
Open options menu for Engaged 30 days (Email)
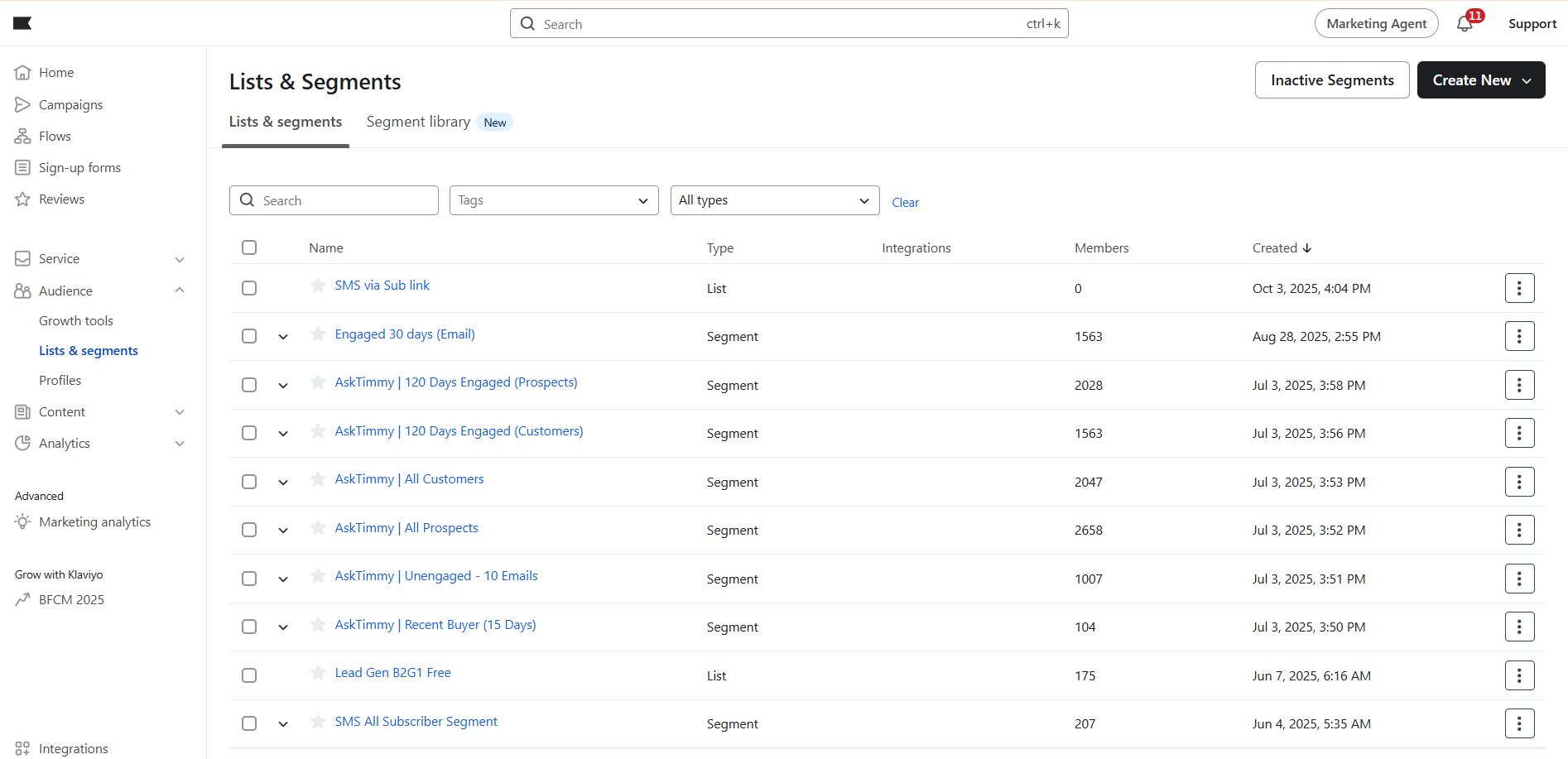[1519, 336]
